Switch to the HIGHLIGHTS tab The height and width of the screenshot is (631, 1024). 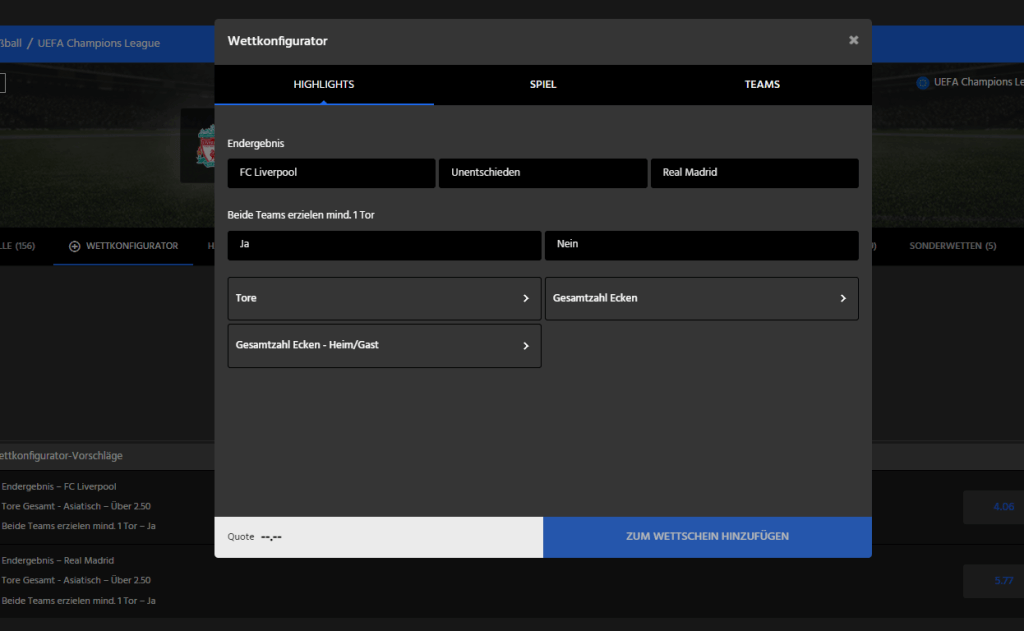point(324,85)
